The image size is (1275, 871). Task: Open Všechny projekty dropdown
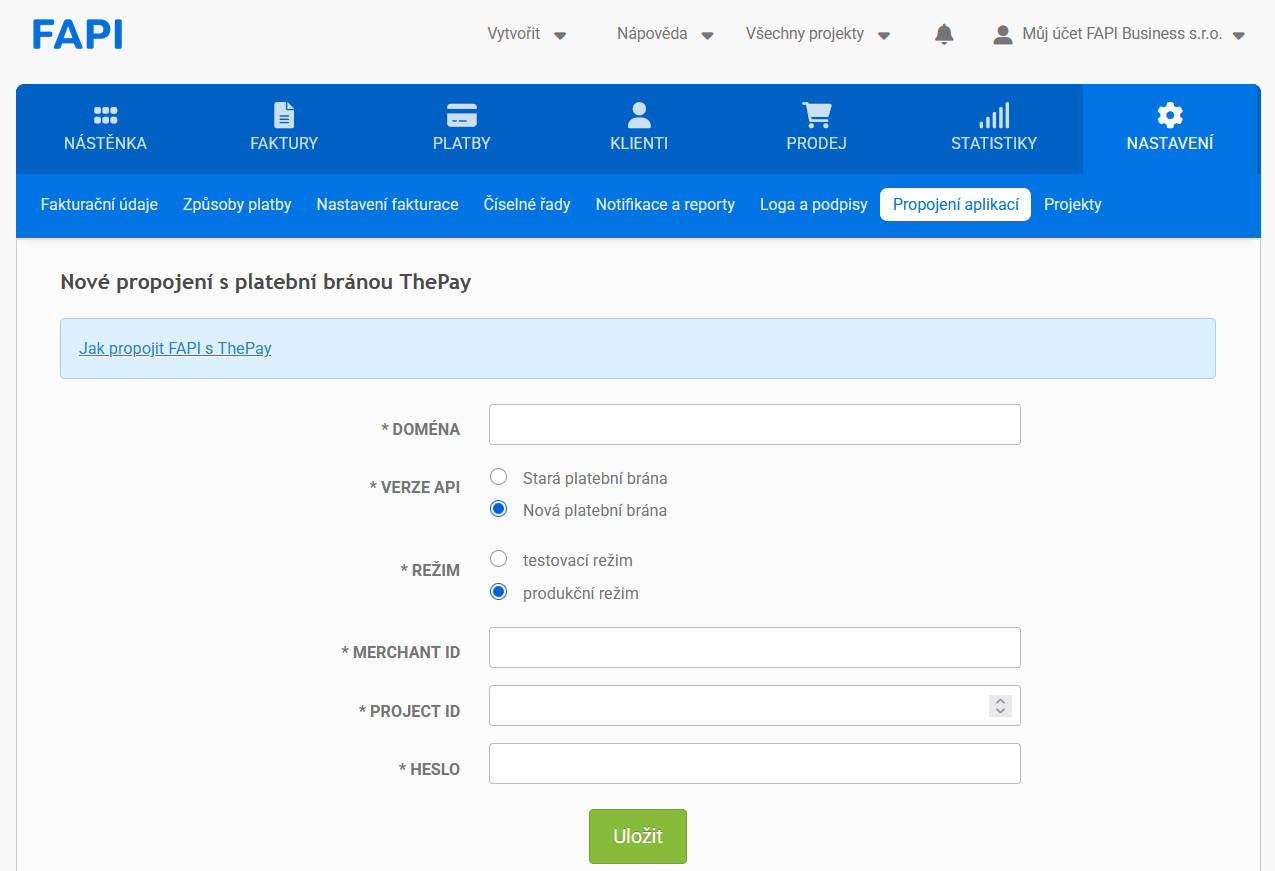click(818, 34)
